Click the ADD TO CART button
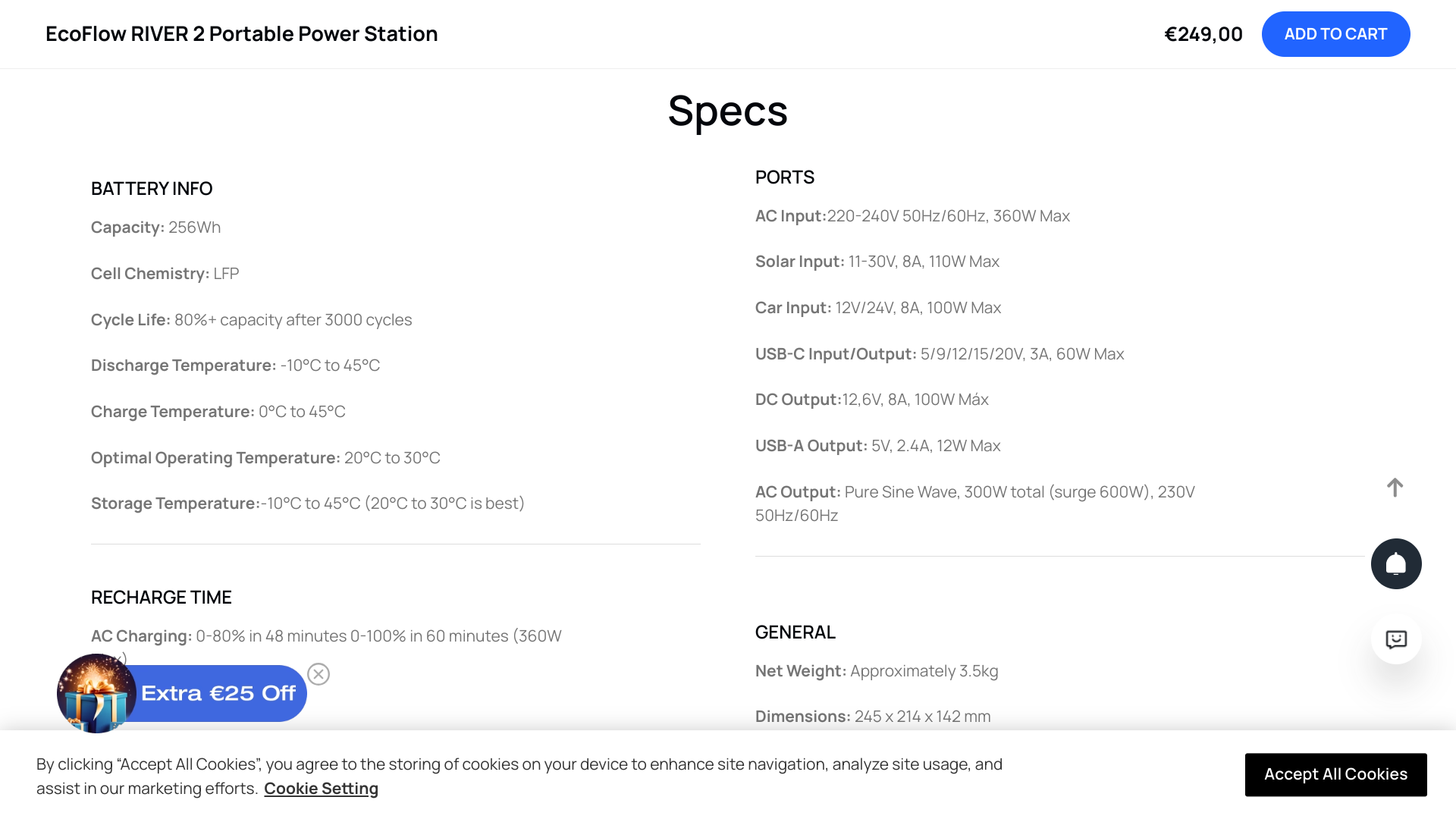 1335,34
